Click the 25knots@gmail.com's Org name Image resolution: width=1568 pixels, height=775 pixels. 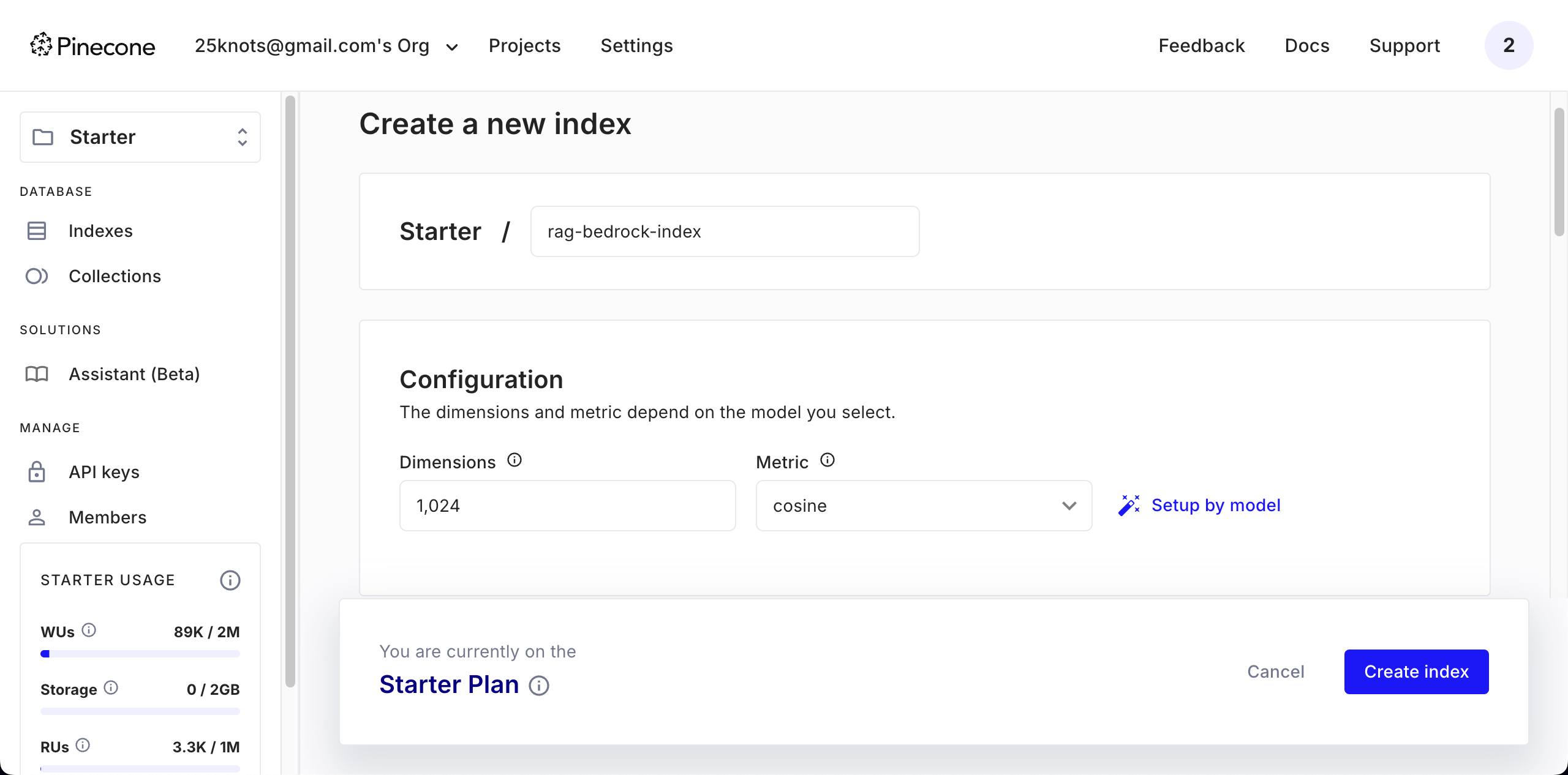click(312, 45)
